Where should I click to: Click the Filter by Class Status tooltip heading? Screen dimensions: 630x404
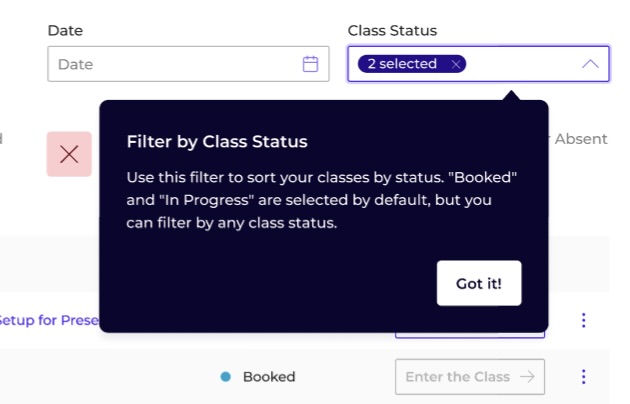tap(217, 141)
